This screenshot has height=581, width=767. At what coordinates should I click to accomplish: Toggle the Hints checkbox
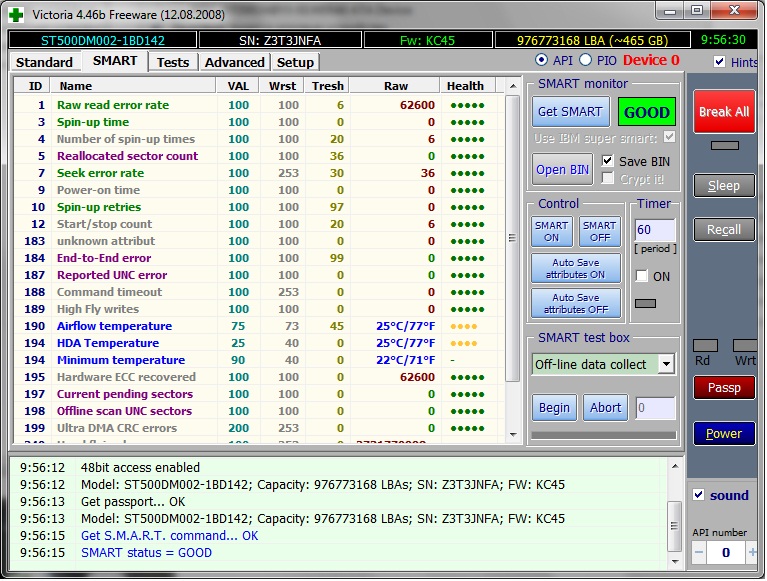(x=719, y=62)
